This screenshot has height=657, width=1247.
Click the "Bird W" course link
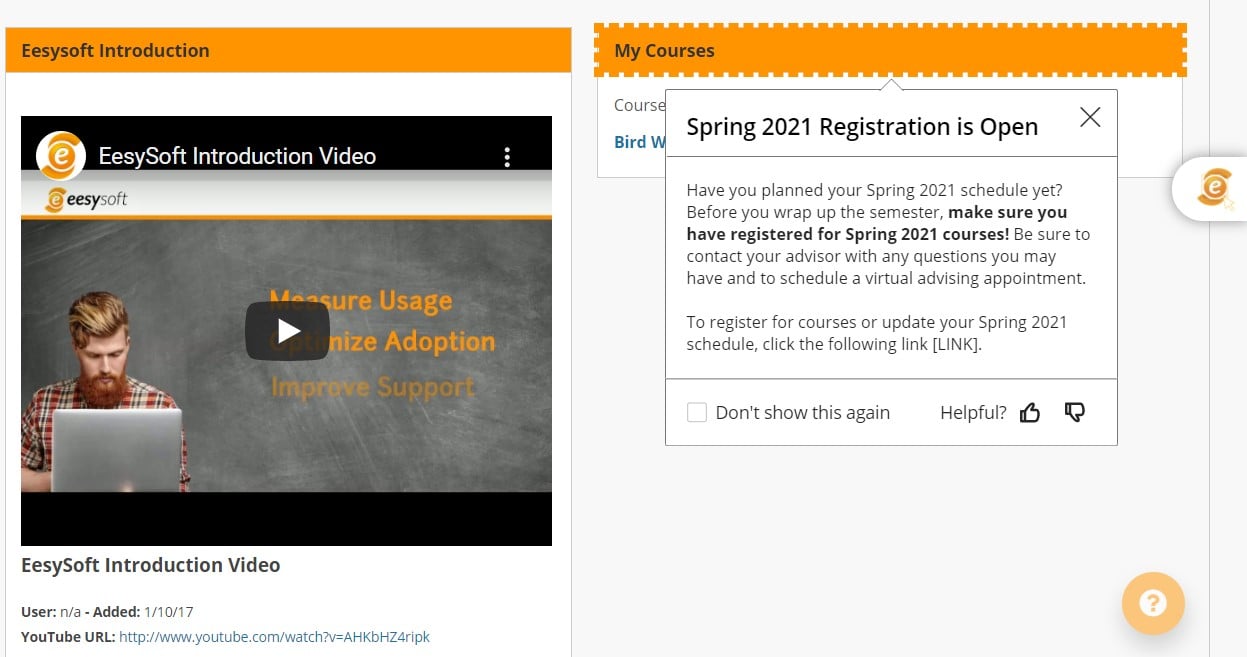pyautogui.click(x=639, y=142)
